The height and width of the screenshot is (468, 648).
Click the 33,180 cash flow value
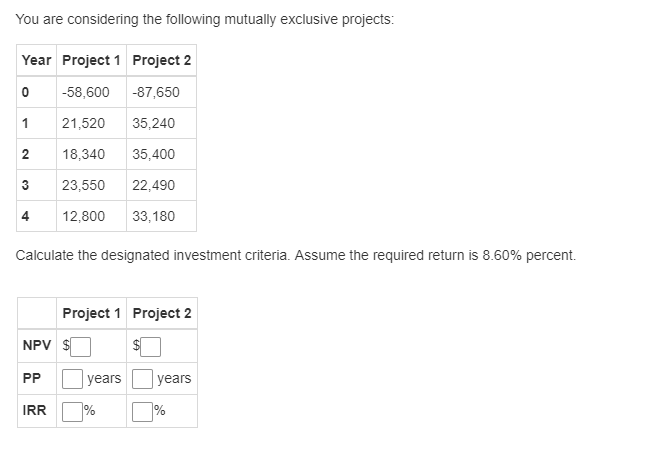click(x=153, y=216)
